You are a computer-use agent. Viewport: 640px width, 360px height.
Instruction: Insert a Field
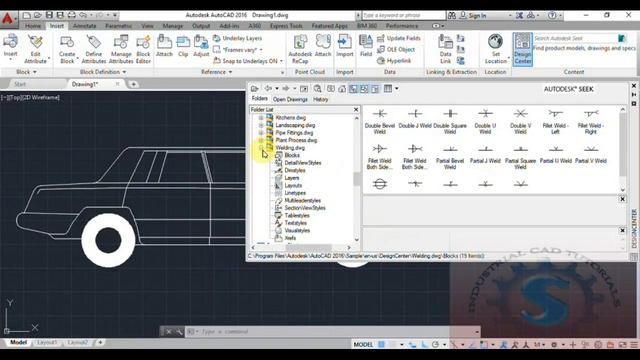click(366, 46)
